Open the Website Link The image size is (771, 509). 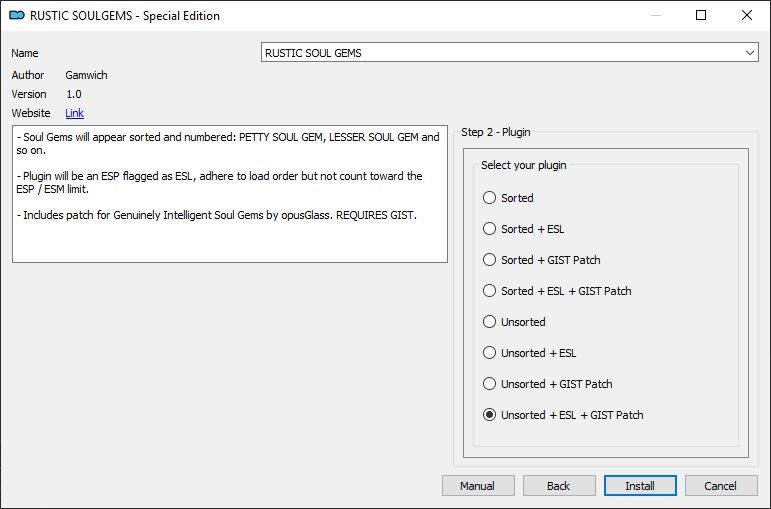(x=74, y=113)
